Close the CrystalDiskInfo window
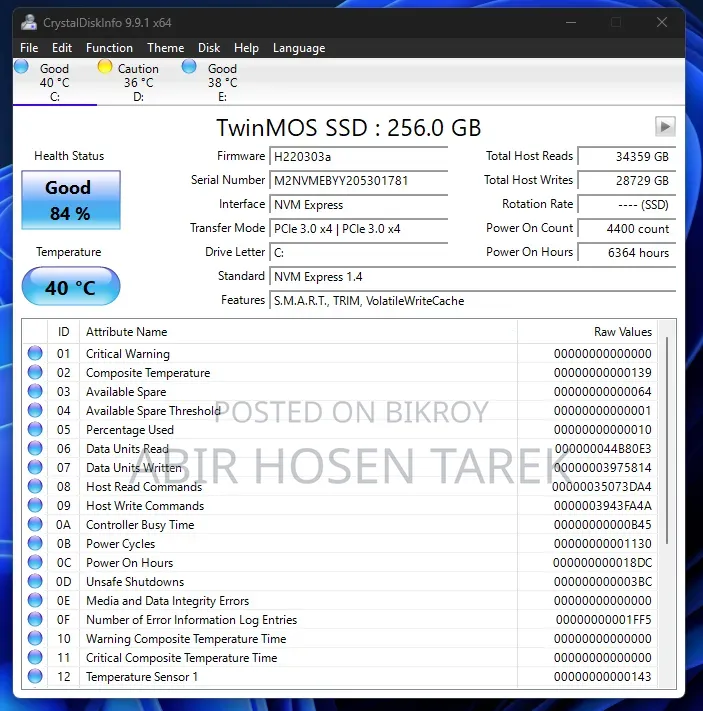This screenshot has width=703, height=711. (662, 22)
